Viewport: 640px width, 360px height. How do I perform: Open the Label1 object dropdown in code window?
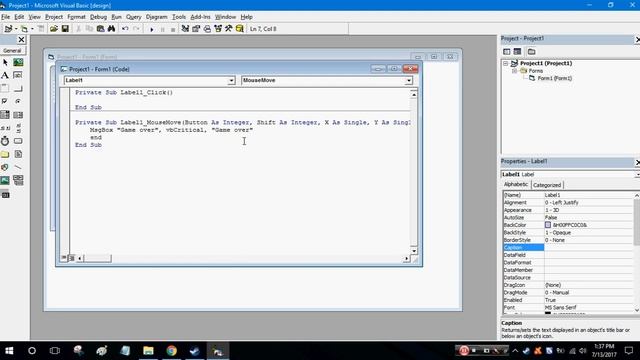pyautogui.click(x=231, y=81)
